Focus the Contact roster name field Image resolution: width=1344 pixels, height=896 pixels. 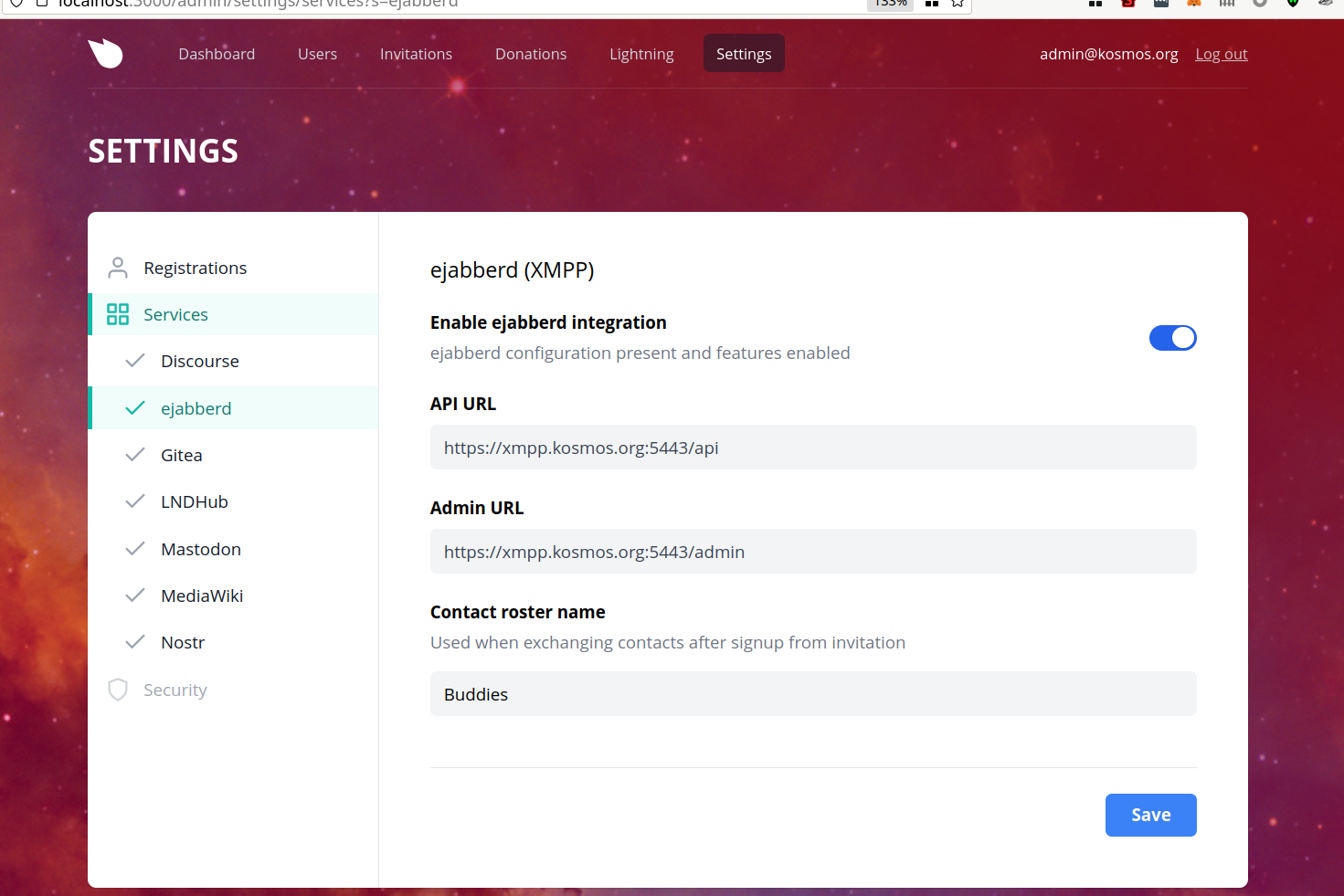(812, 694)
